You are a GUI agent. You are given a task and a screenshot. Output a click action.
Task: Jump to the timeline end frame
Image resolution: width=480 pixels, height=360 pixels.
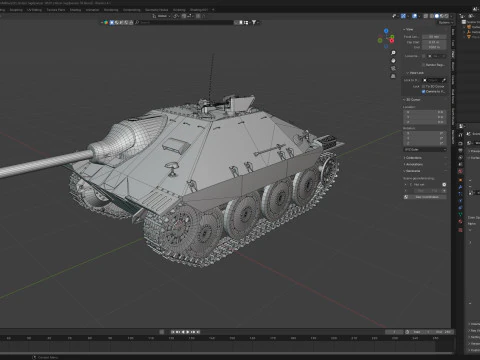point(198,332)
